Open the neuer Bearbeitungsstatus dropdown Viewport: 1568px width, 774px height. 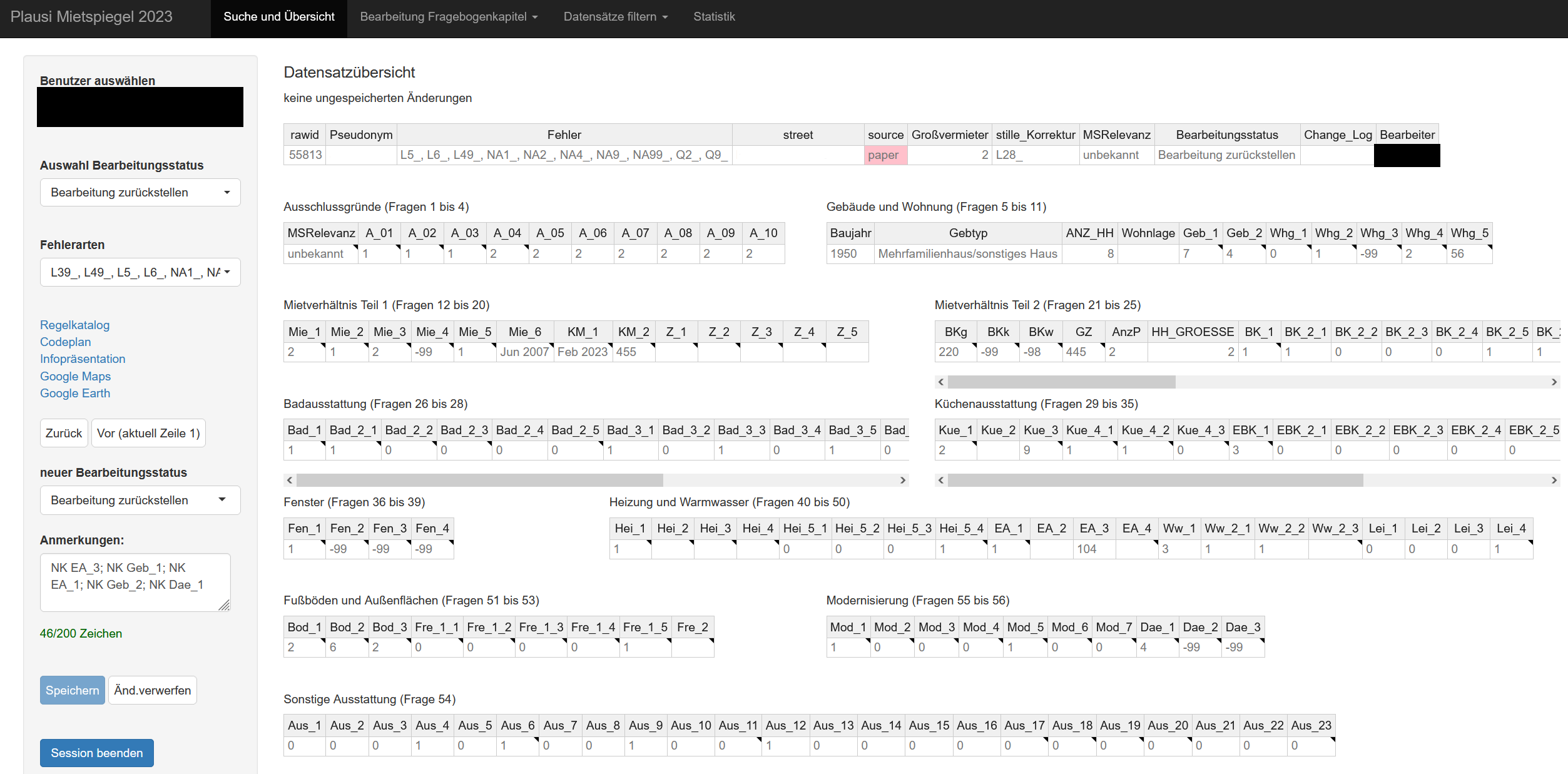click(140, 501)
